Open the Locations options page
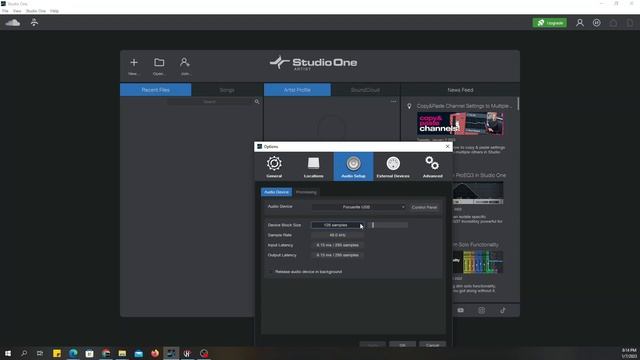 pyautogui.click(x=313, y=167)
